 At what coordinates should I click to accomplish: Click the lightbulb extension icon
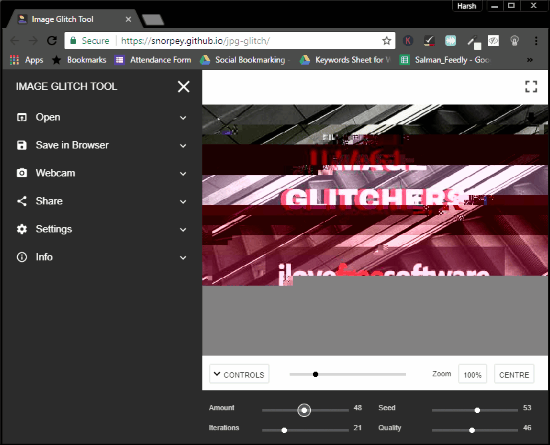[x=515, y=41]
